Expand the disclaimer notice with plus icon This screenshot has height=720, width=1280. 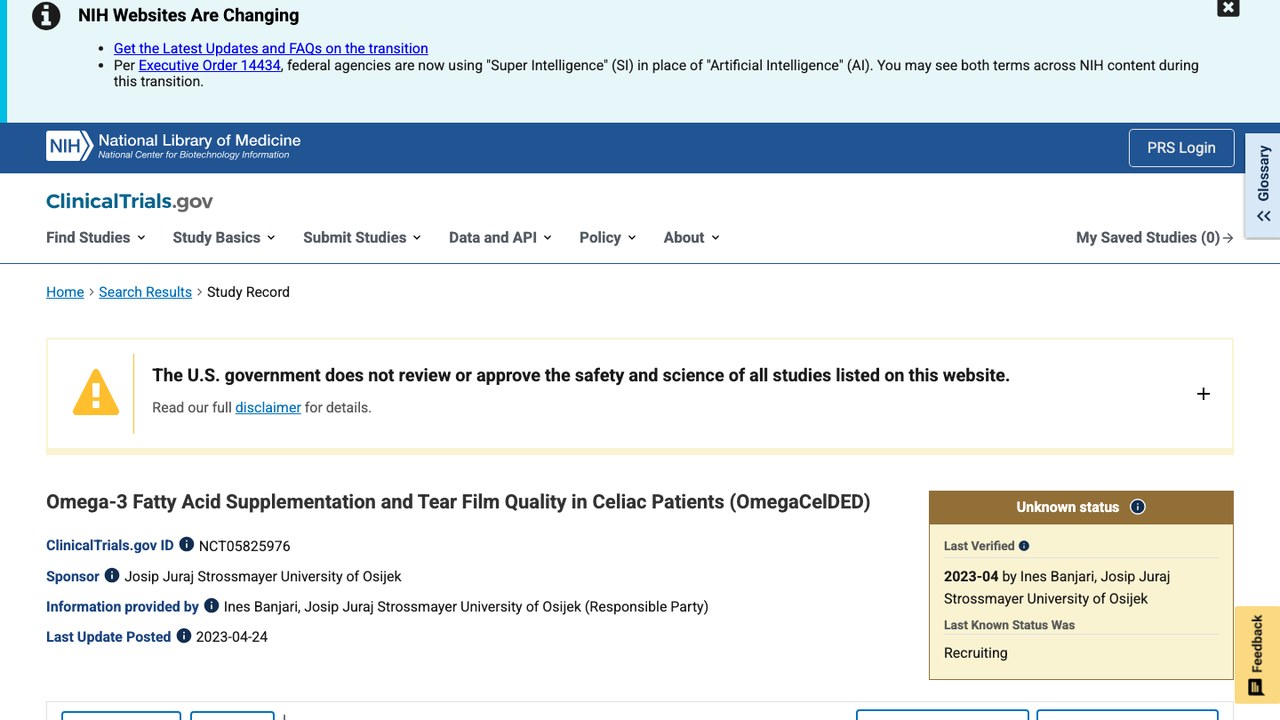click(x=1203, y=394)
